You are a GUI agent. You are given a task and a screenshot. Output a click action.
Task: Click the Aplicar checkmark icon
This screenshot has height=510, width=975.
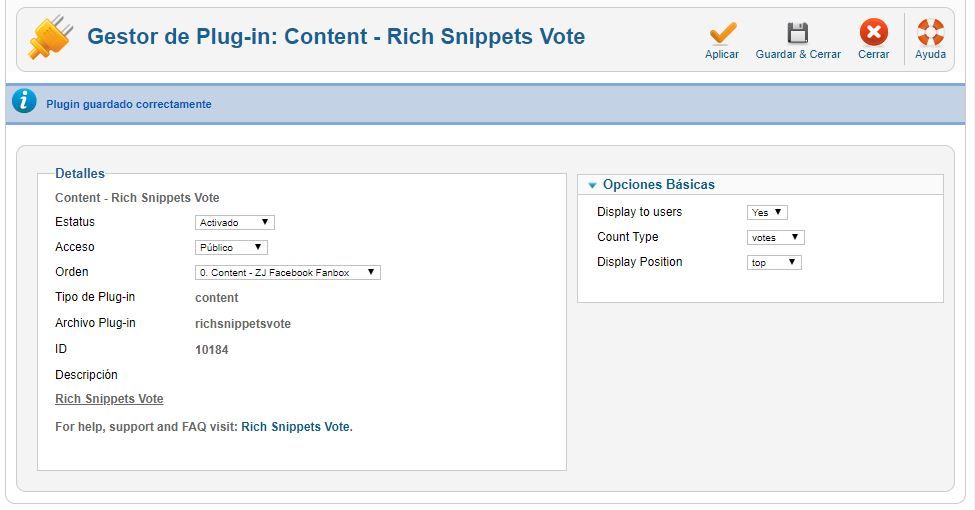pyautogui.click(x=723, y=32)
